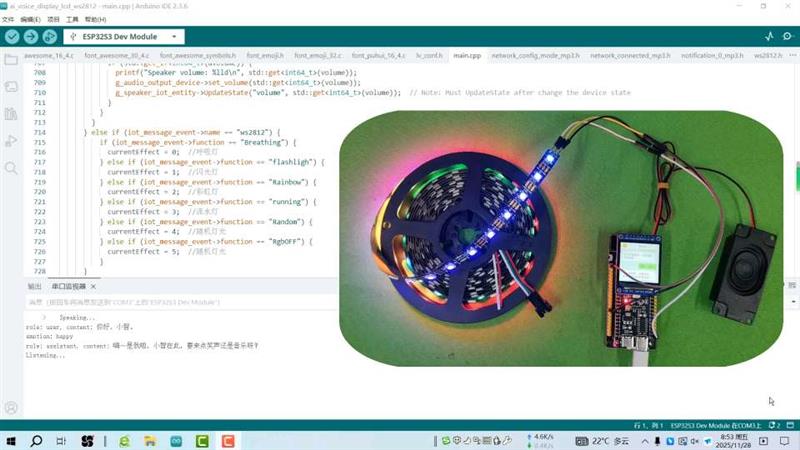
Task: Open the sidebar Search panel
Action: tap(11, 168)
